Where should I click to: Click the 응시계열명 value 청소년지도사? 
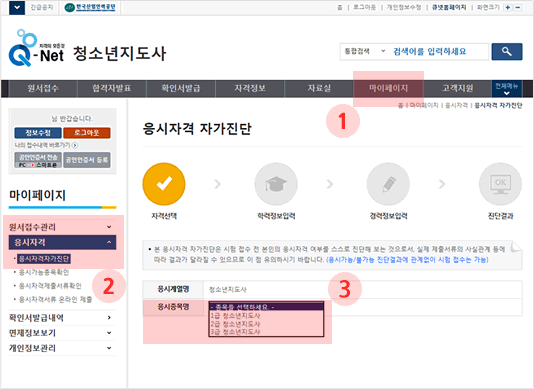(x=227, y=290)
